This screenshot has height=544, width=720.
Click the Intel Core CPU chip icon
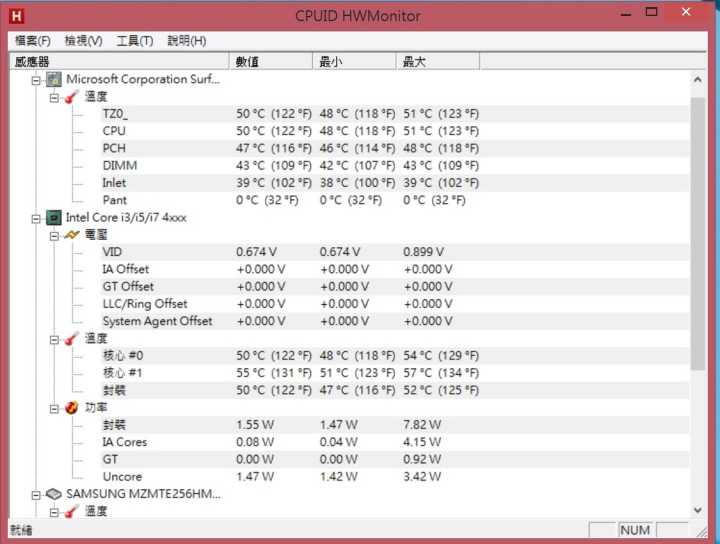tap(54, 218)
